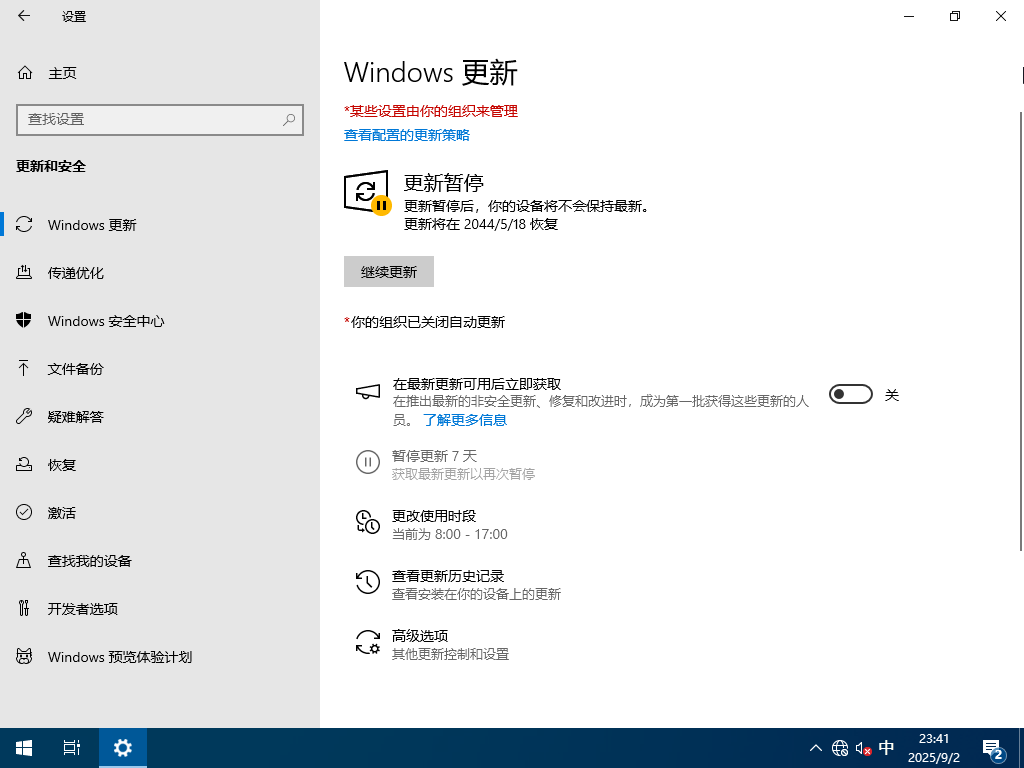Open 疑难解答 wrench icon

24,417
